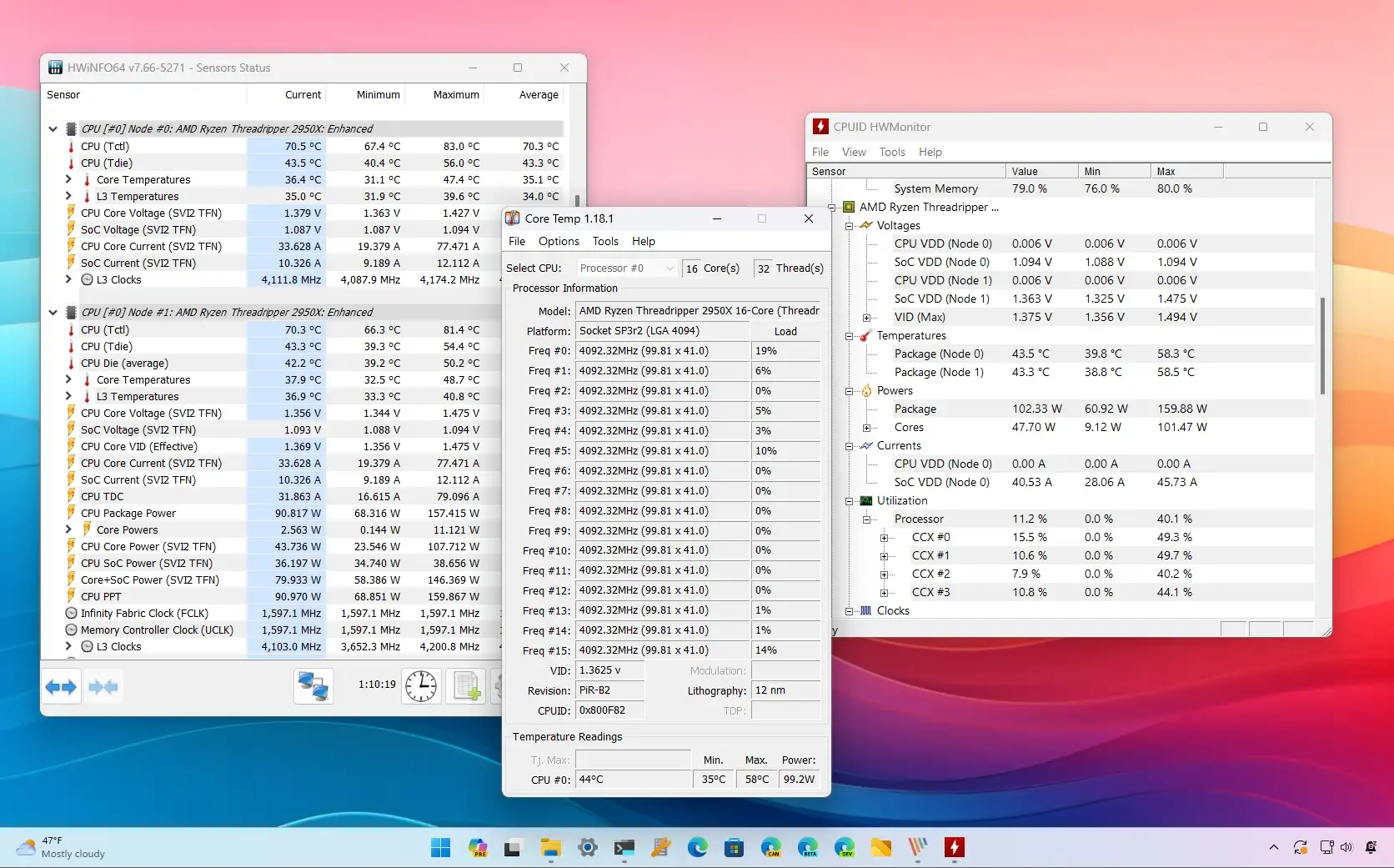Switch to HWiNFO striped icon in taskbar
The height and width of the screenshot is (868, 1394).
click(918, 848)
